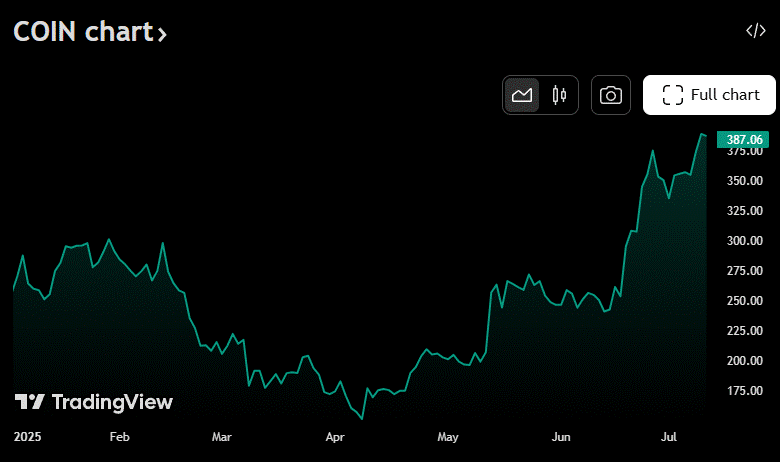Click the 200.00 price axis label
Image resolution: width=780 pixels, height=462 pixels.
pyautogui.click(x=745, y=361)
